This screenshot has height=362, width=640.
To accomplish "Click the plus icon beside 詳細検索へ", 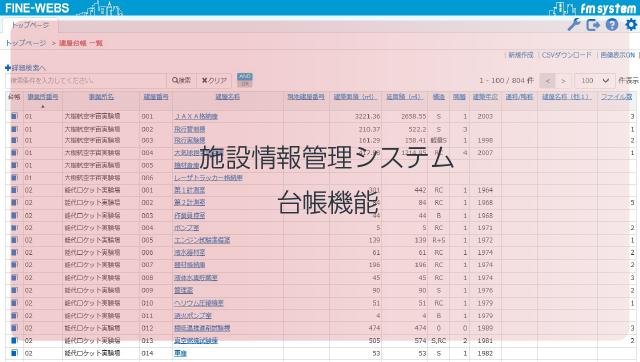I will pyautogui.click(x=8, y=68).
